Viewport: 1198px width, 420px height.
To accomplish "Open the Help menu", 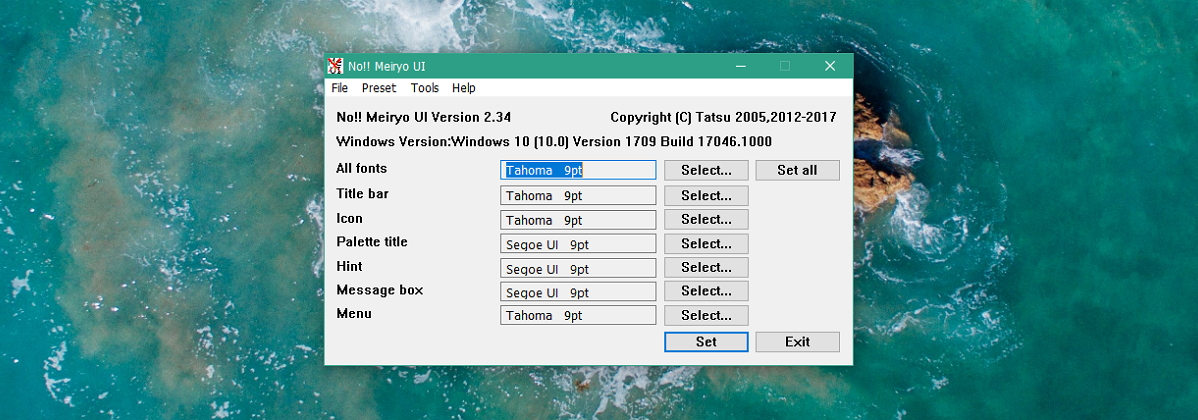I will [464, 88].
